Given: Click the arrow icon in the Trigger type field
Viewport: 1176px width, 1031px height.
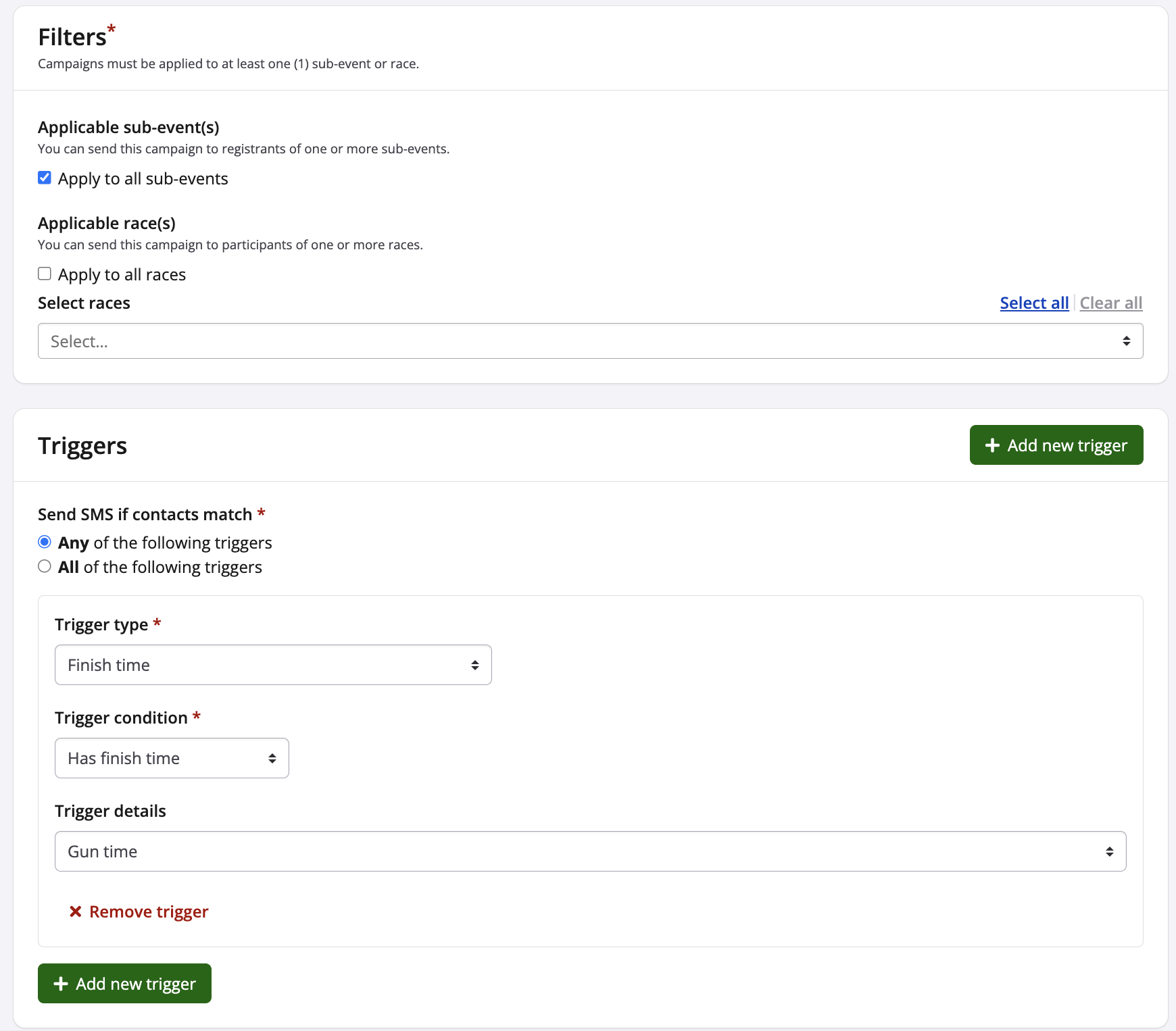Looking at the screenshot, I should (x=475, y=665).
